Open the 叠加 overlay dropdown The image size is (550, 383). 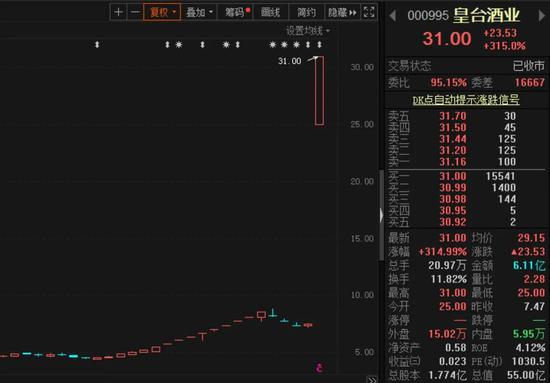199,12
